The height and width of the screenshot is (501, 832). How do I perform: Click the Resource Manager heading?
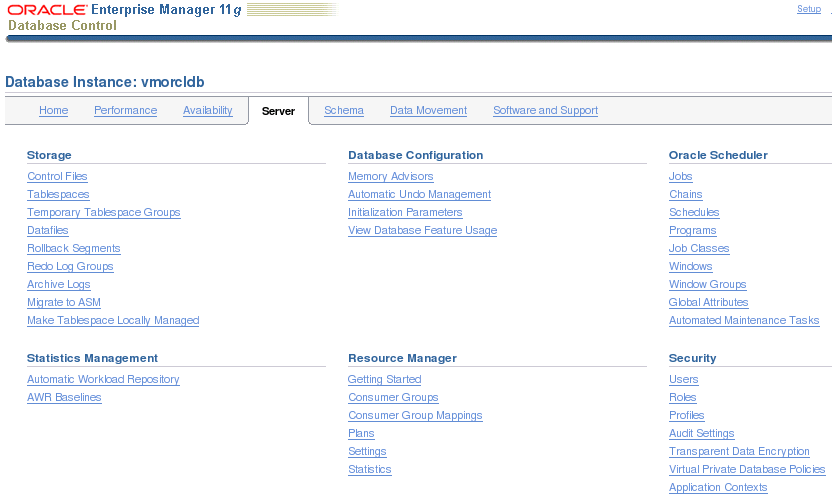tap(402, 358)
